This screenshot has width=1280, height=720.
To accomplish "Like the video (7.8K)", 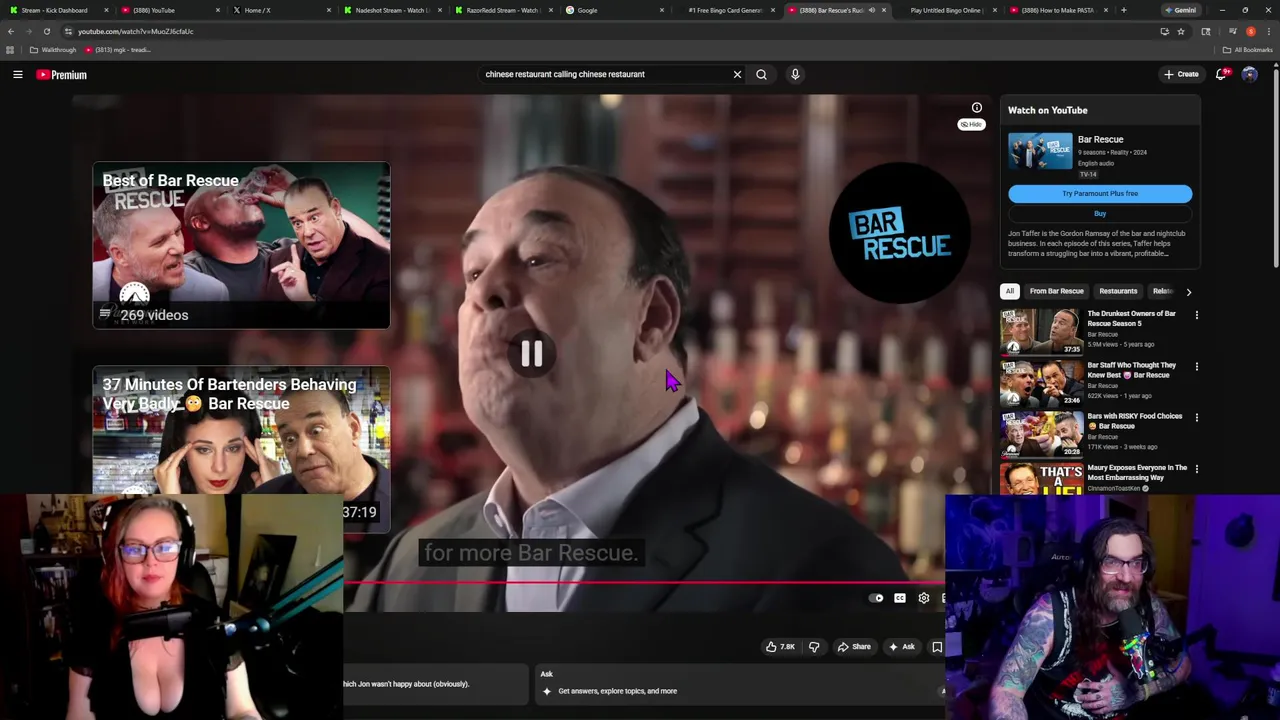I will [780, 647].
